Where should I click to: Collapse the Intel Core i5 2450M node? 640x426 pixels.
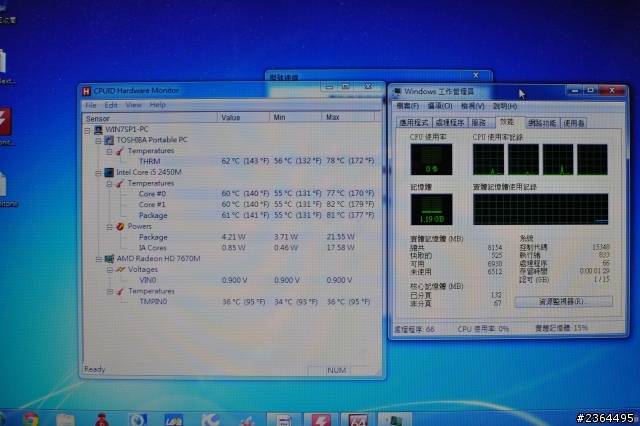point(98,173)
